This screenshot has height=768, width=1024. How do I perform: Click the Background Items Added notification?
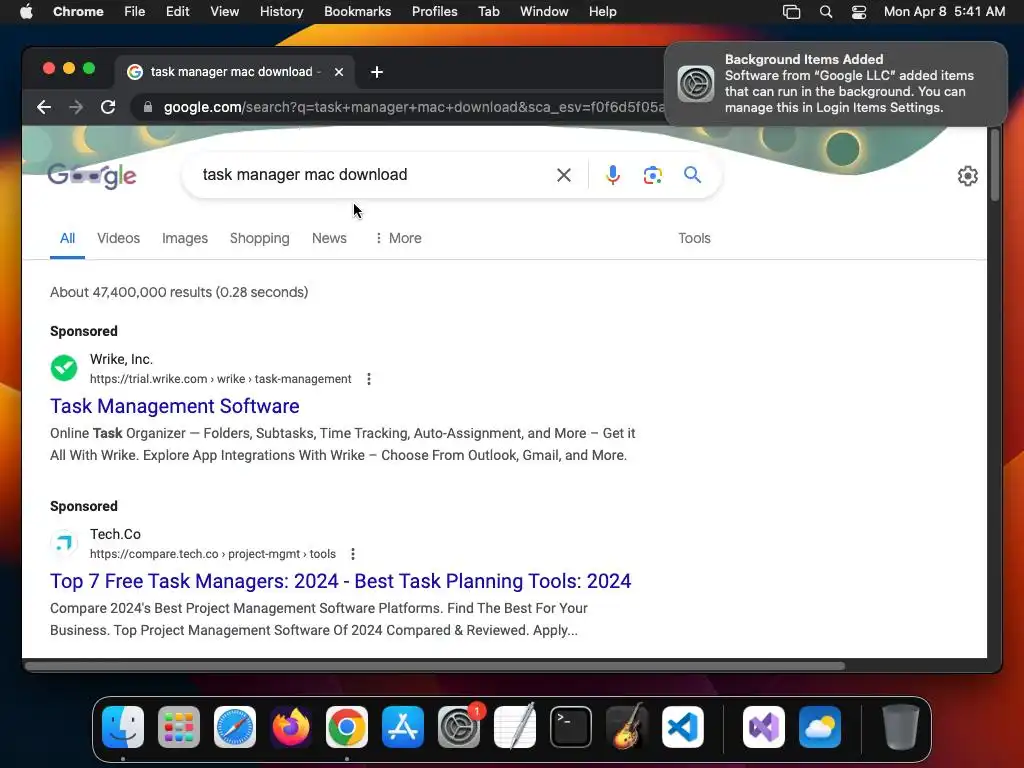(835, 84)
